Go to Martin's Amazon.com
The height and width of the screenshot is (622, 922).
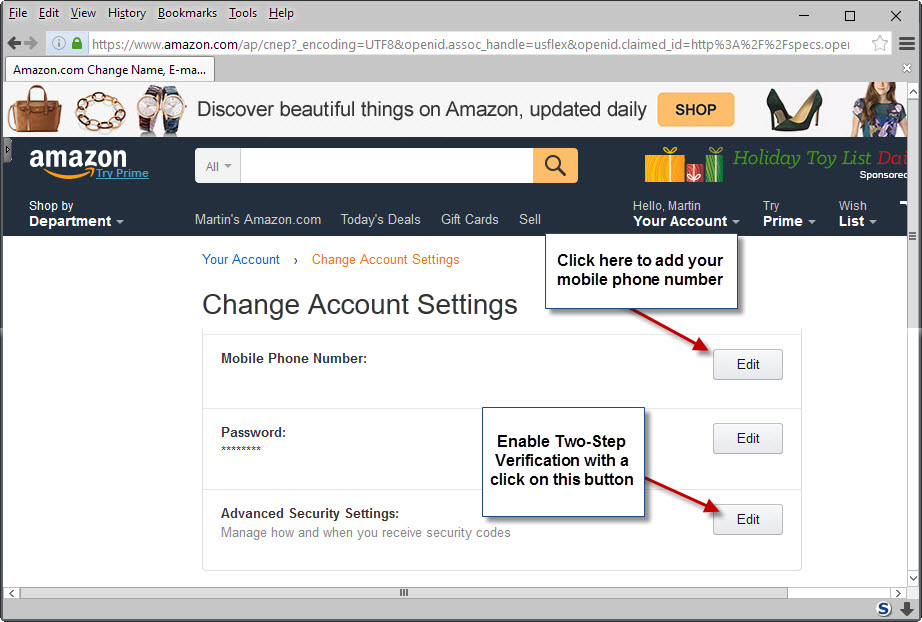(x=258, y=219)
